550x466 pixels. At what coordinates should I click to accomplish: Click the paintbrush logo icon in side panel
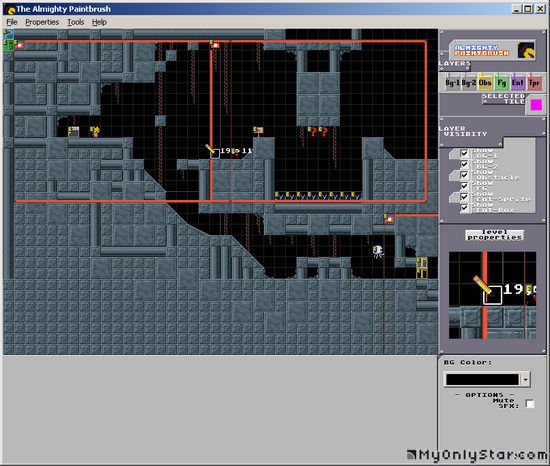(526, 50)
